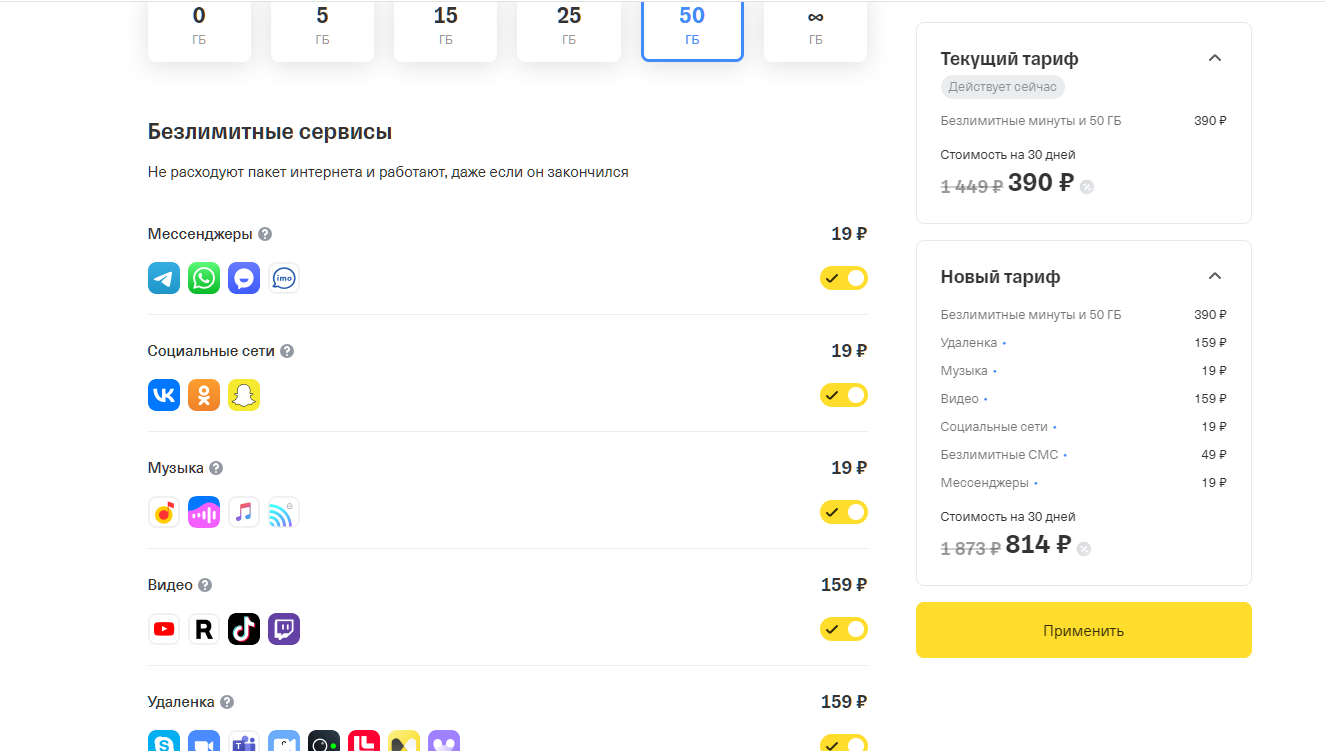The image size is (1325, 751).
Task: Click the 49 ₽ price for Безлимитные СМС
Action: pos(1214,454)
